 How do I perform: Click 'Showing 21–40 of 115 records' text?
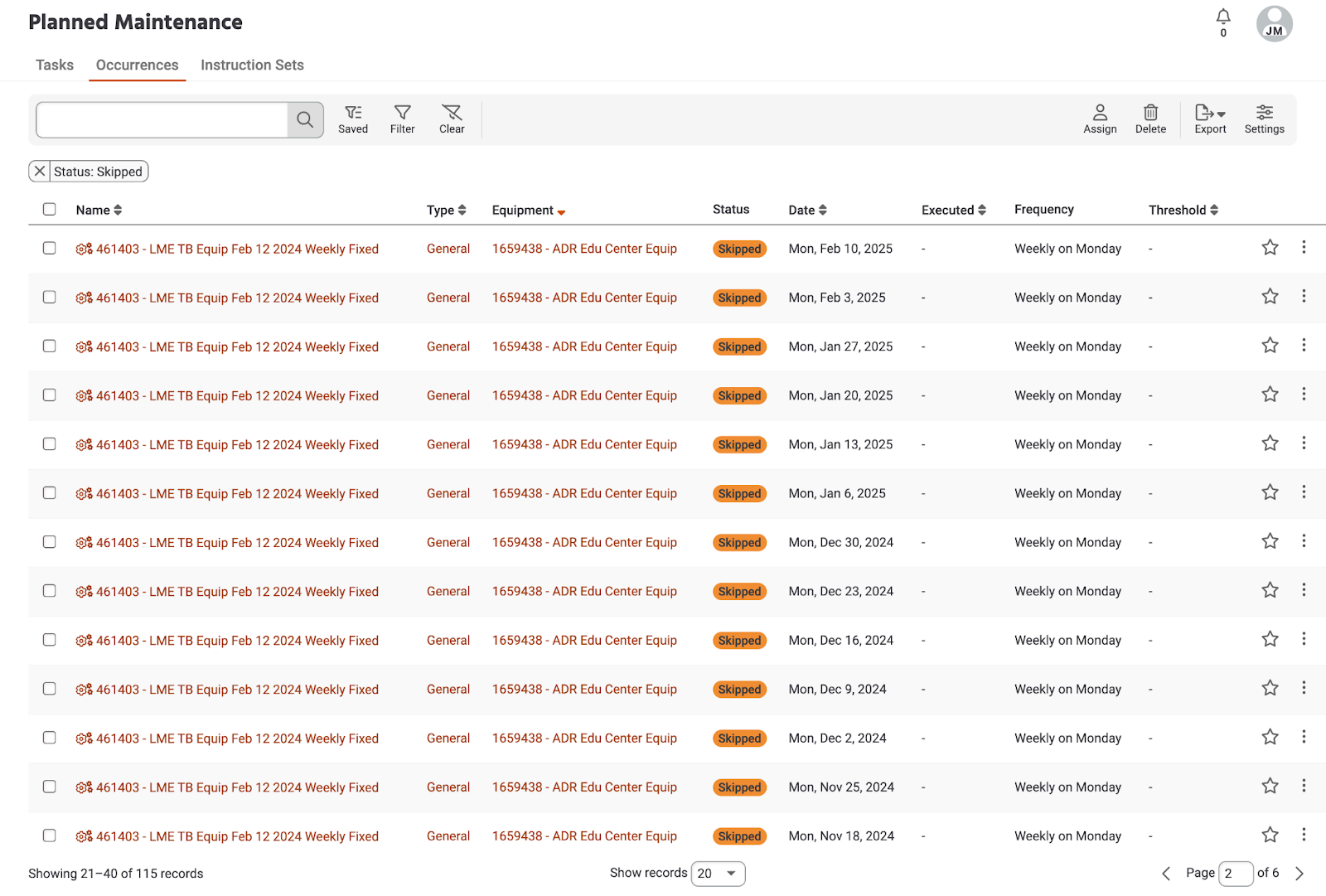(115, 874)
